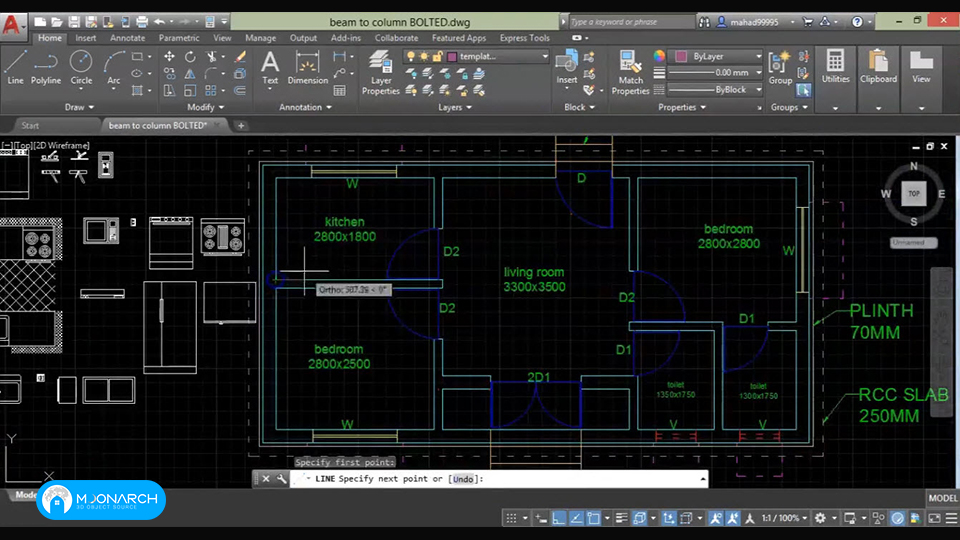Insert a Table from Annotation panel
The image size is (960, 540).
click(340, 91)
